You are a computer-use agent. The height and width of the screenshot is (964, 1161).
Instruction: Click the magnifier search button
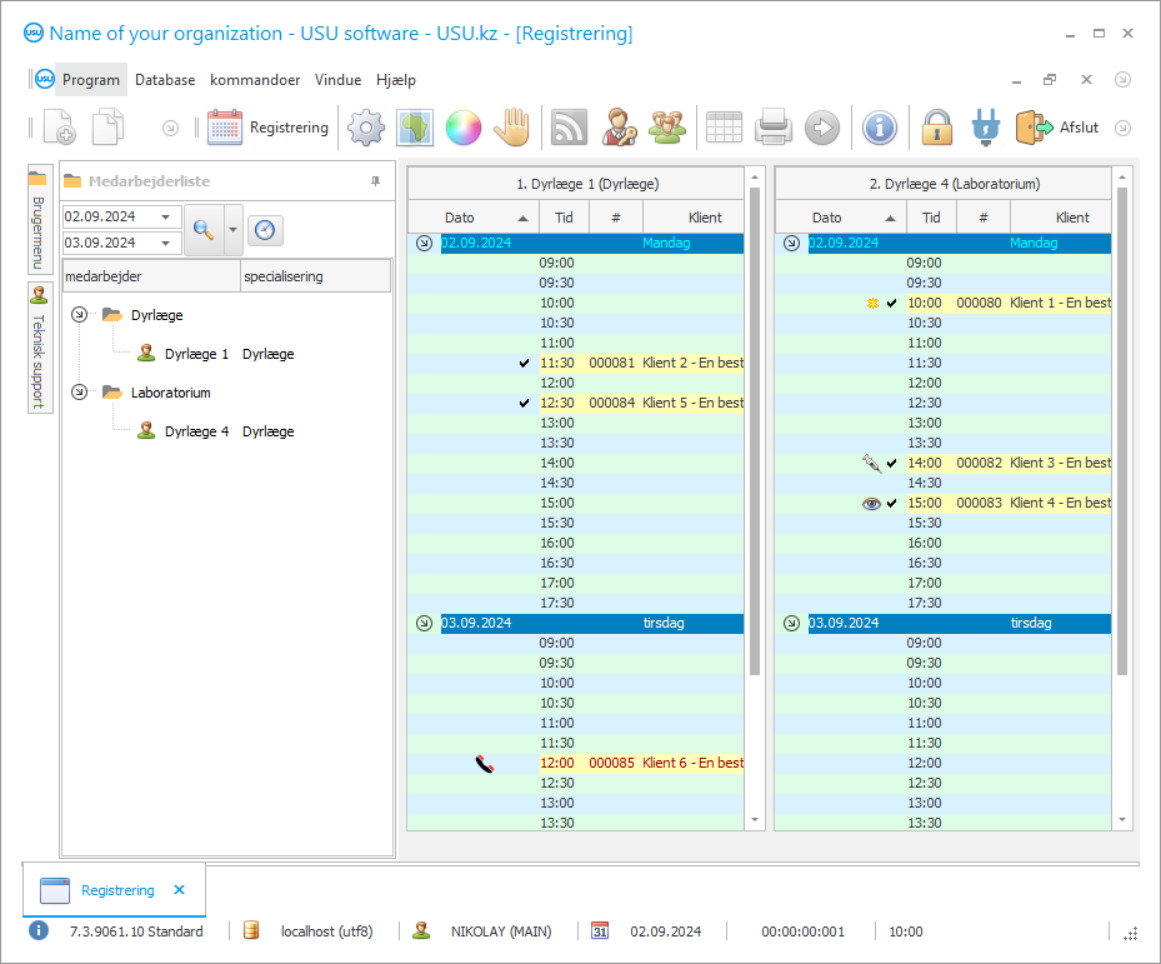point(204,230)
